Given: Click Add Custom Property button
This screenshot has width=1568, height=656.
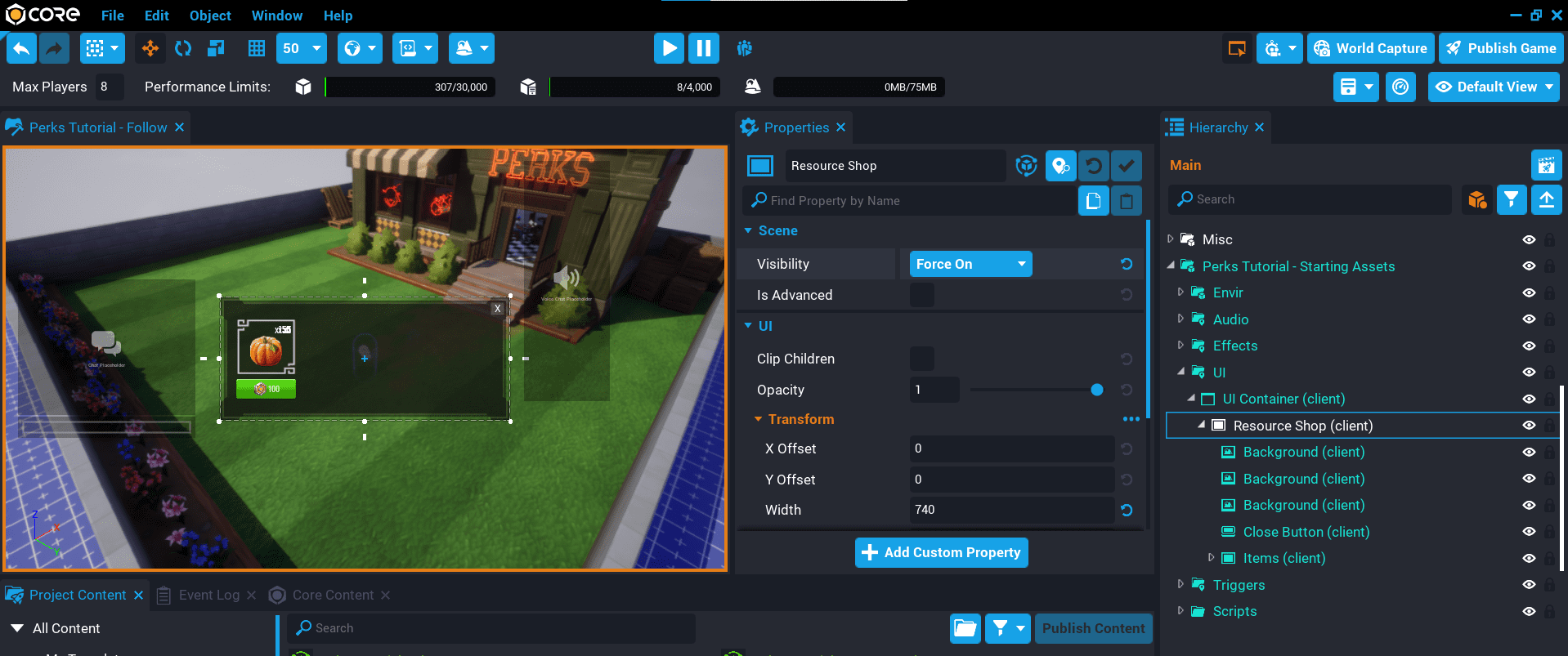Looking at the screenshot, I should tap(941, 552).
